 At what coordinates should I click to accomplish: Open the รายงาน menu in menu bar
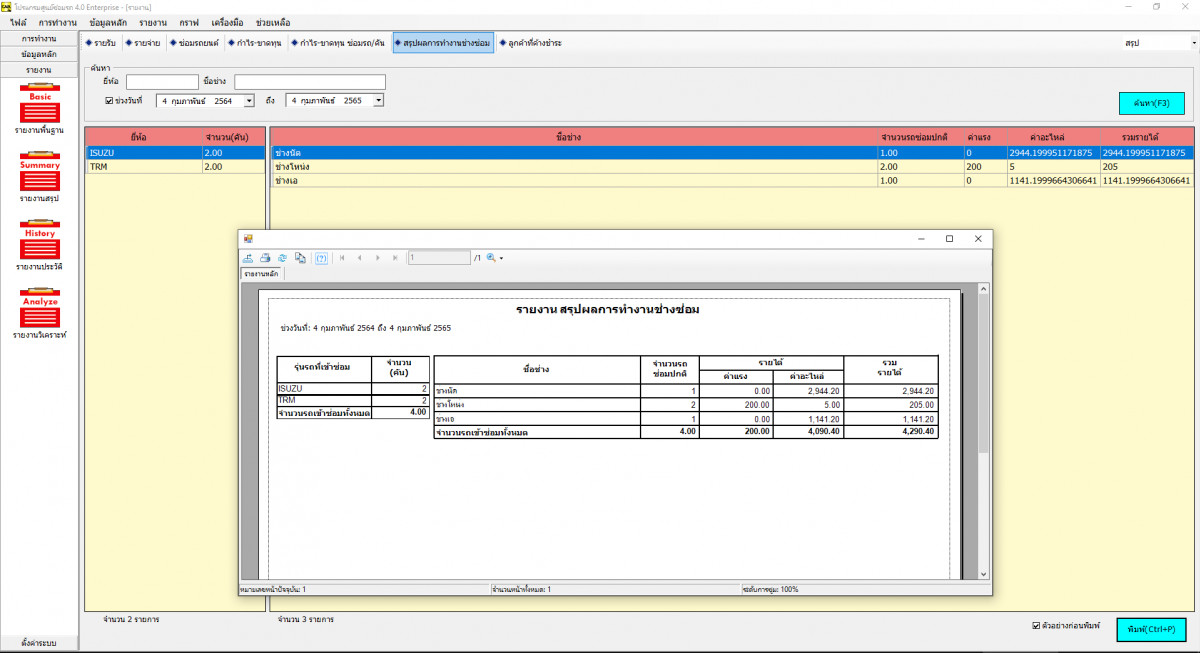(153, 22)
